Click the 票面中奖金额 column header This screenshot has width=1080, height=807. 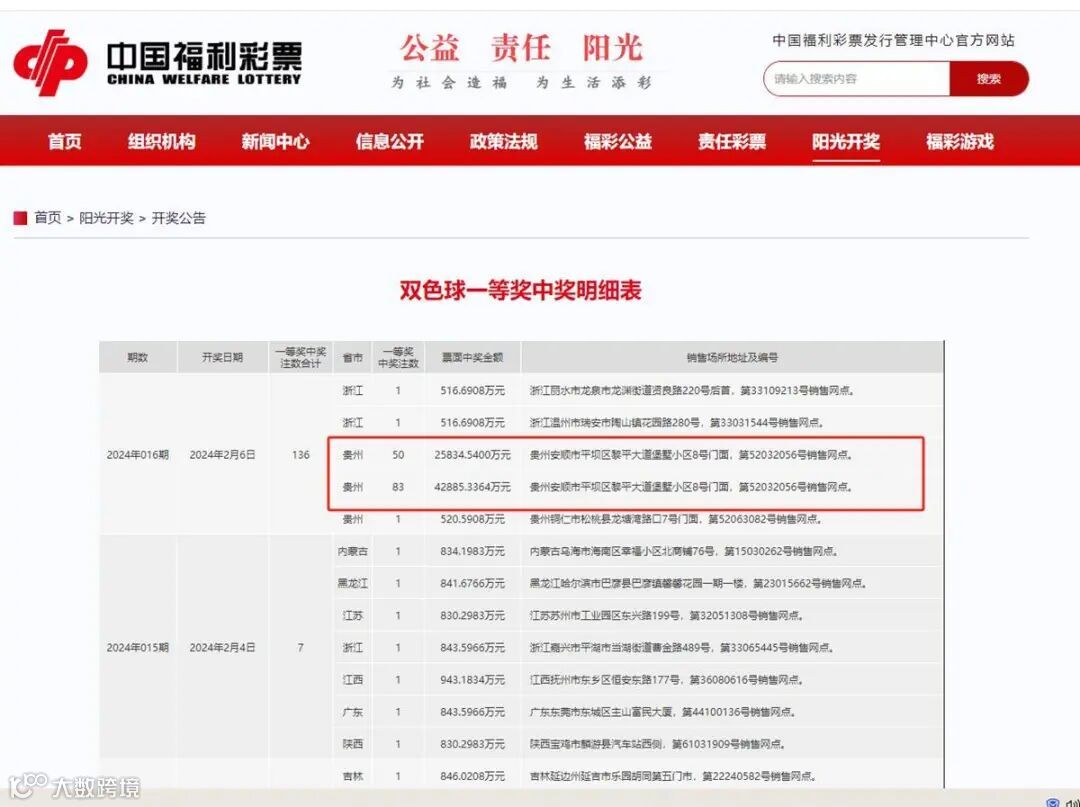472,357
